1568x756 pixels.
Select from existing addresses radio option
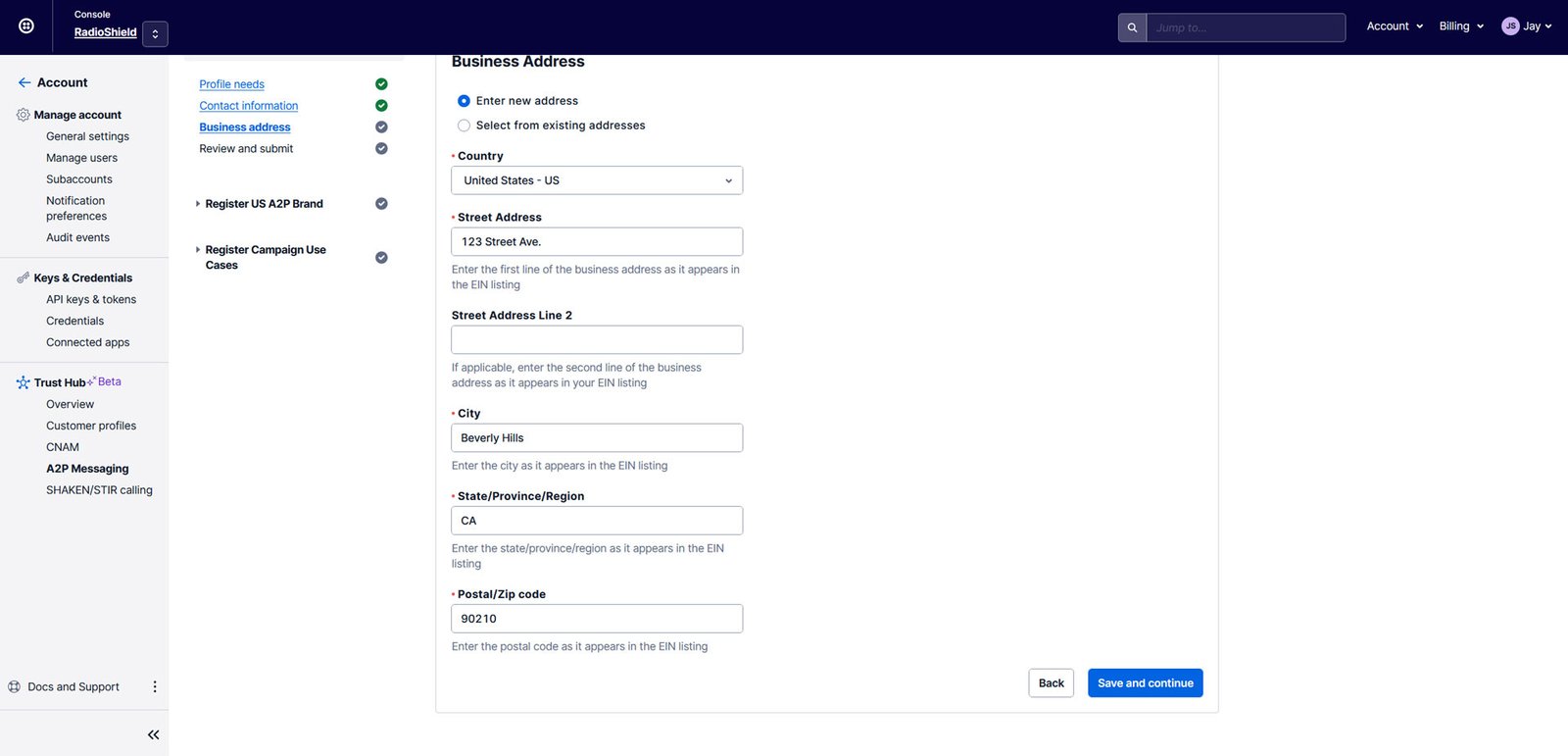click(x=464, y=126)
